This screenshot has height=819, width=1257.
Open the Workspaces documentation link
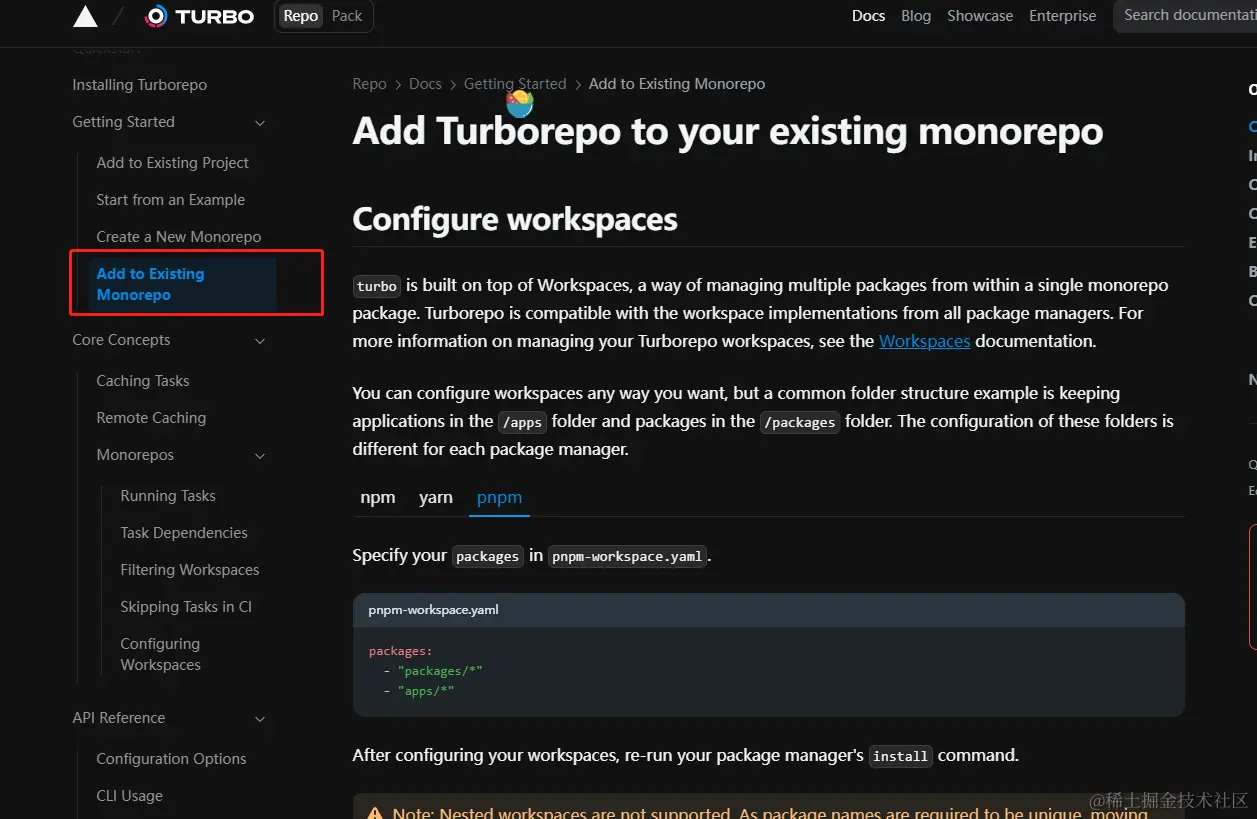point(924,341)
